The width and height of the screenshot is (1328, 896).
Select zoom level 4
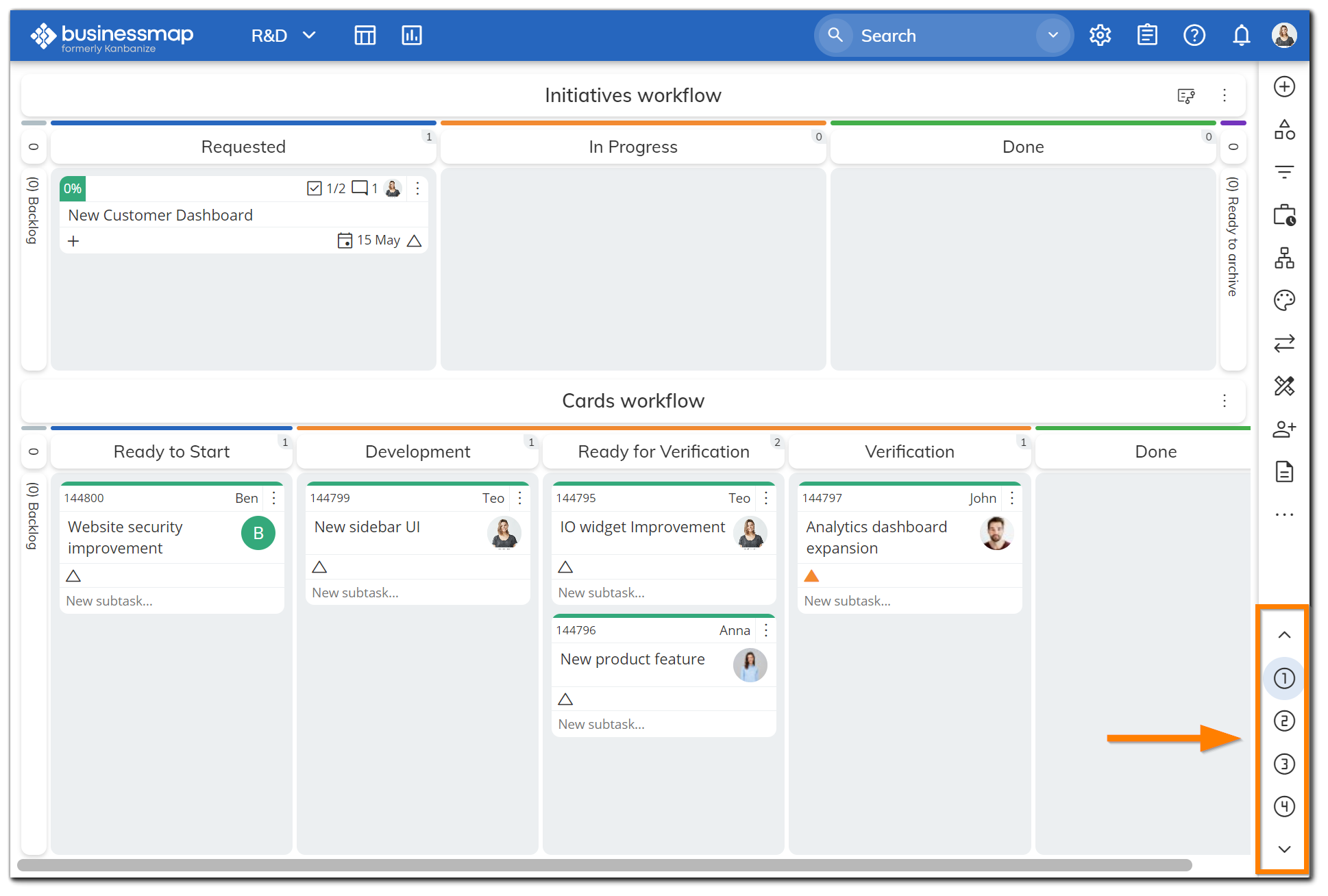point(1284,807)
